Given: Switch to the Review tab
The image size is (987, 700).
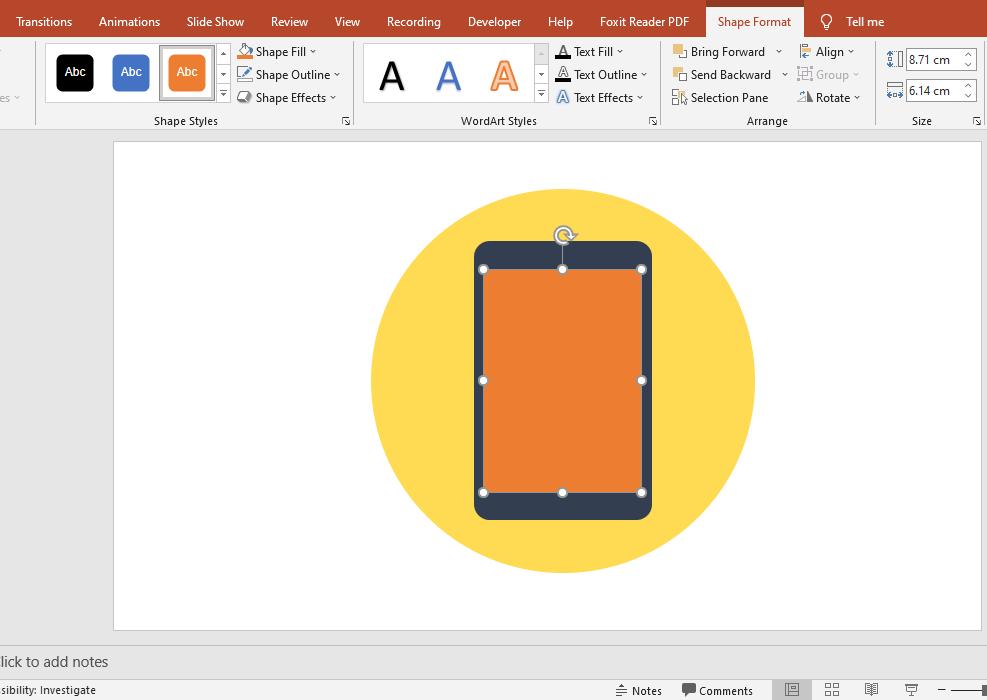Looking at the screenshot, I should [x=289, y=21].
